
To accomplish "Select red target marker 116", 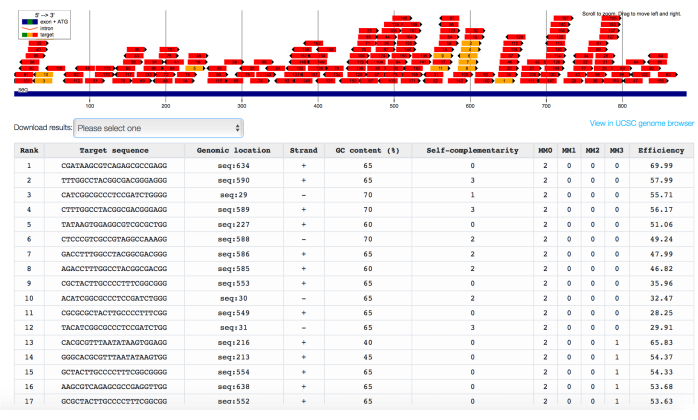I will 56,68.
